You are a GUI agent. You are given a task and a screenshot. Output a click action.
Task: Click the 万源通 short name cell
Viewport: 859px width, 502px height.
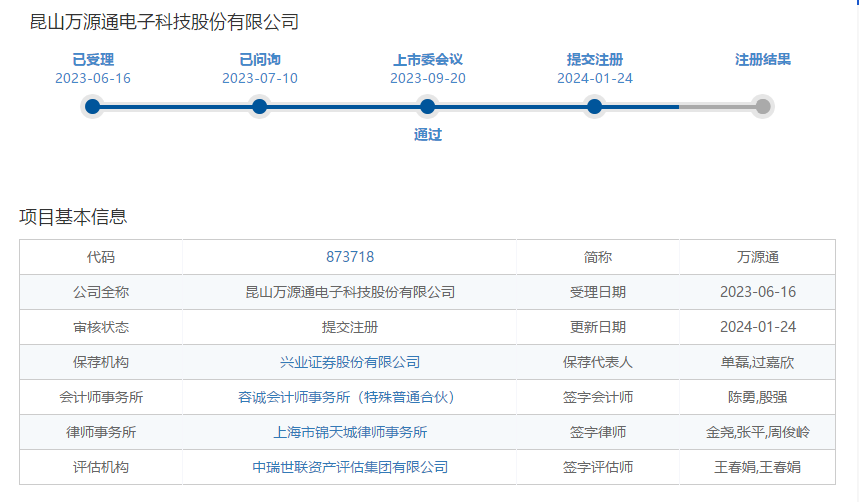click(757, 257)
